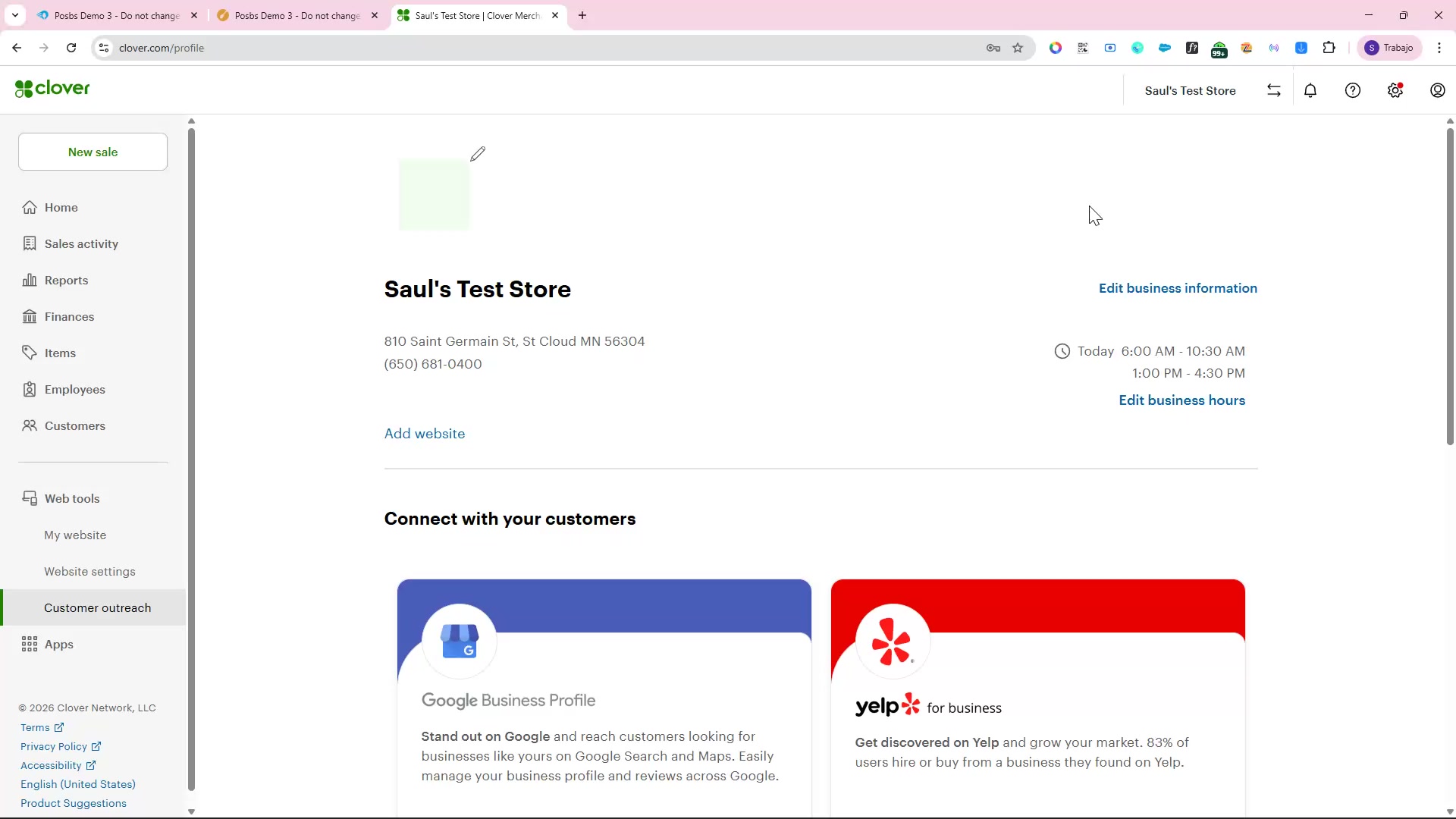Bookmark this page with the star icon
The image size is (1456, 819).
point(1018,48)
